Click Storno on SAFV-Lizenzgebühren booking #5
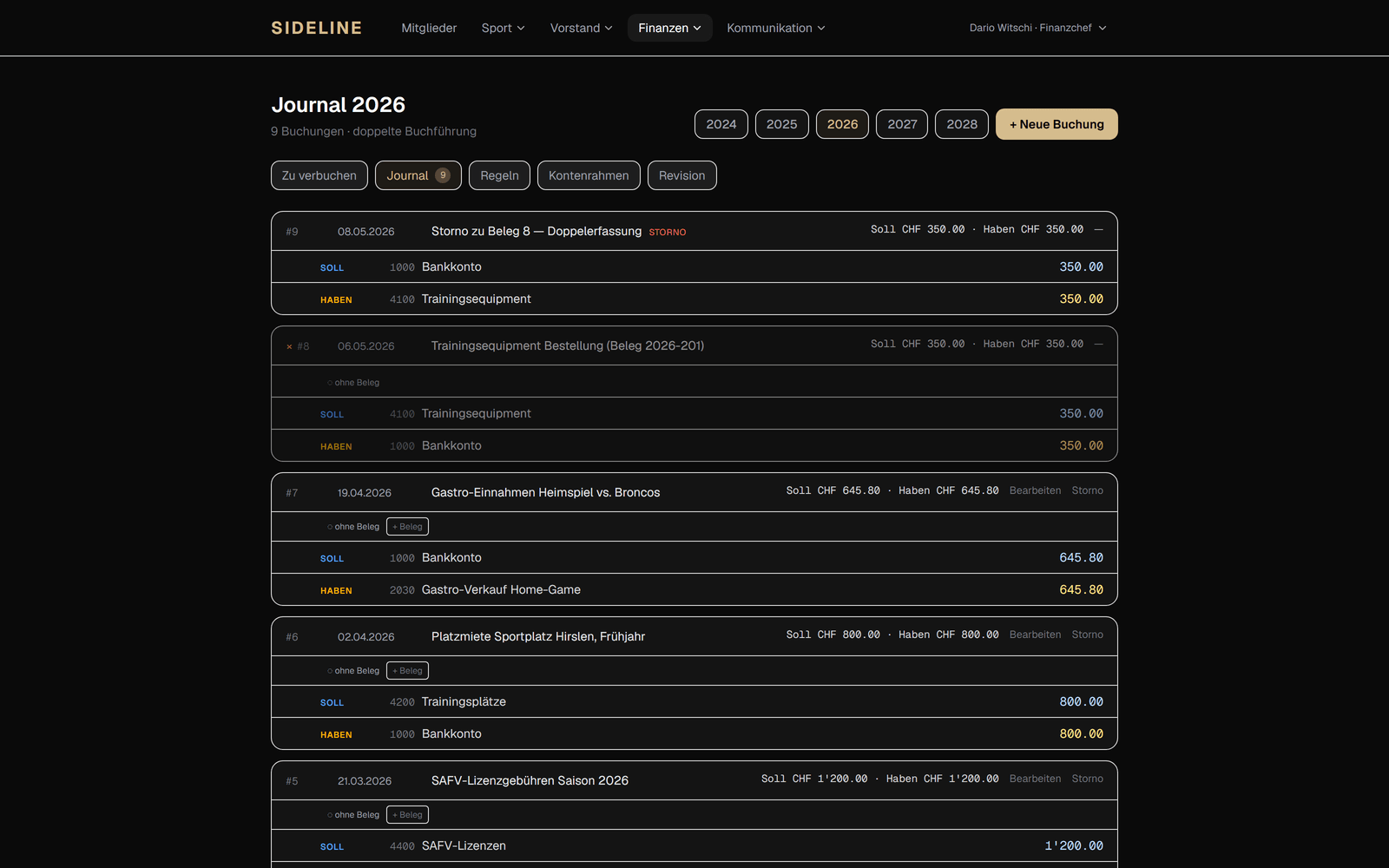This screenshot has height=868, width=1389. point(1088,779)
